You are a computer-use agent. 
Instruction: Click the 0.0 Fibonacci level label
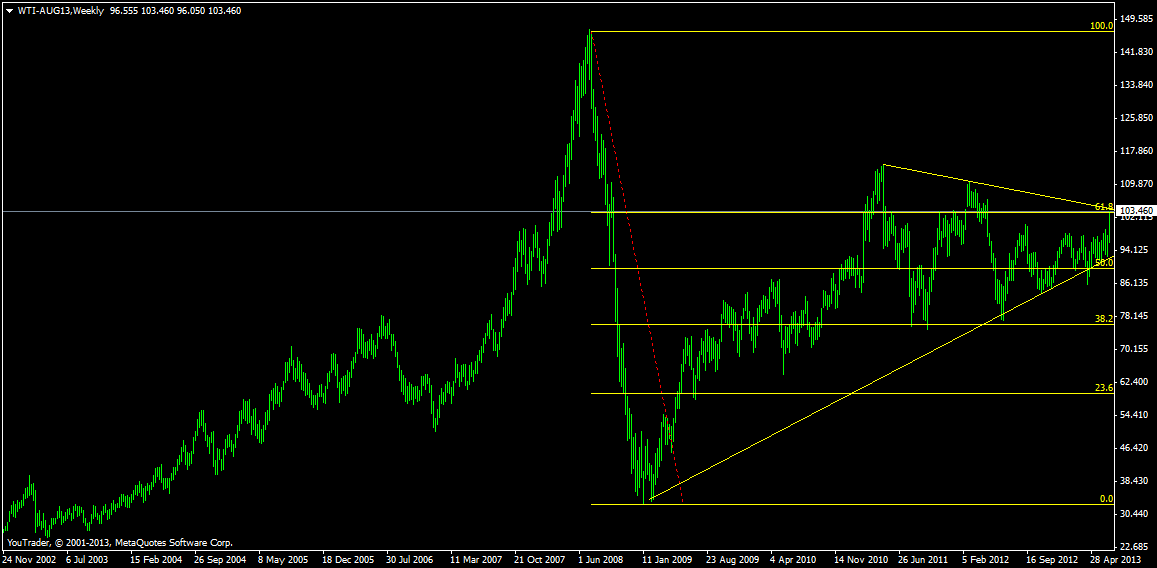(1105, 499)
